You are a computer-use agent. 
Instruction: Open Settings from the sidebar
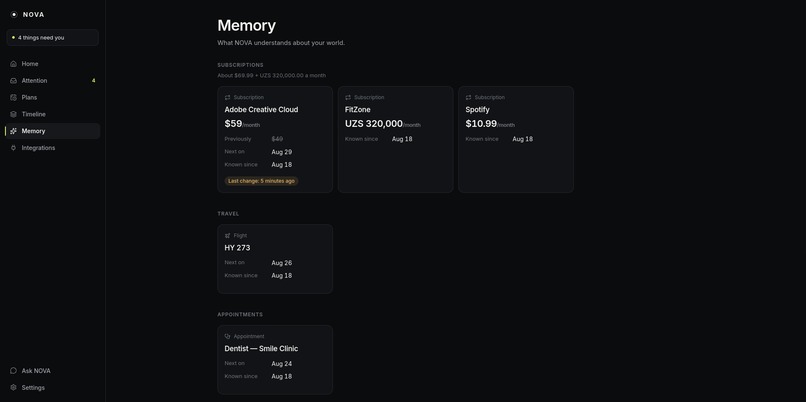coord(52,388)
